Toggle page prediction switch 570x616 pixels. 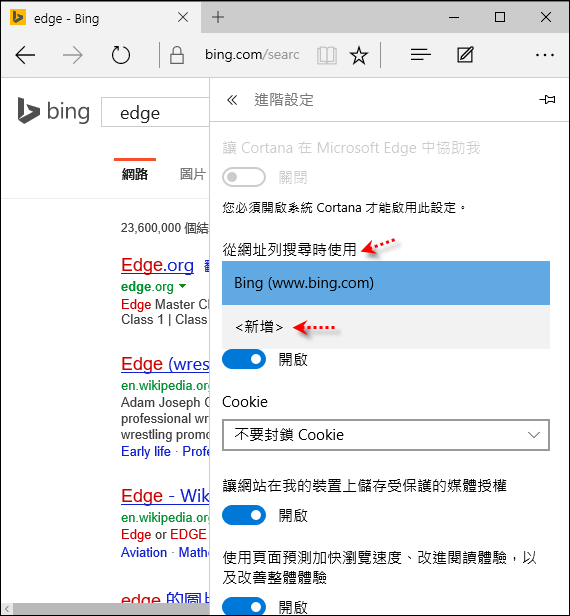[x=244, y=607]
